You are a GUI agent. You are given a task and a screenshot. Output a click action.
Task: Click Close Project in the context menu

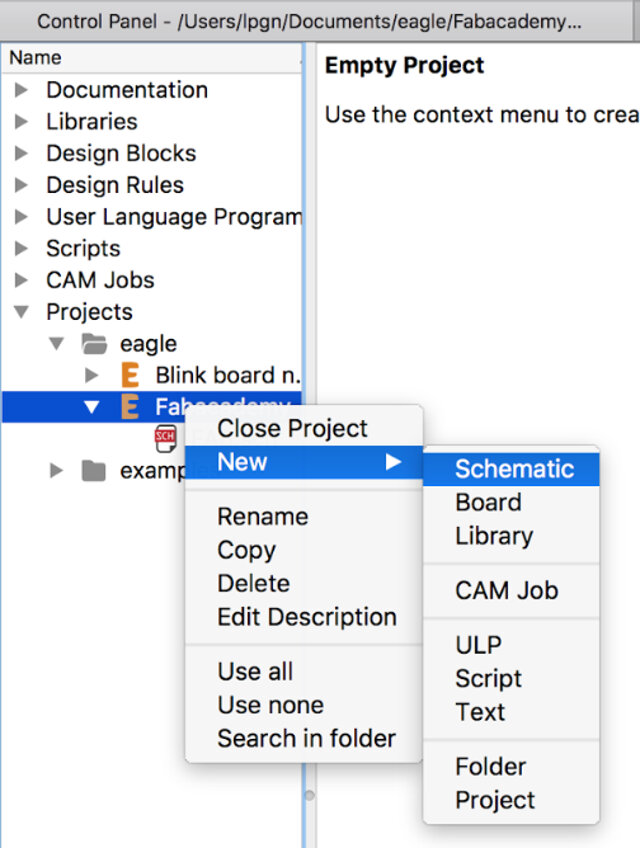click(x=293, y=428)
